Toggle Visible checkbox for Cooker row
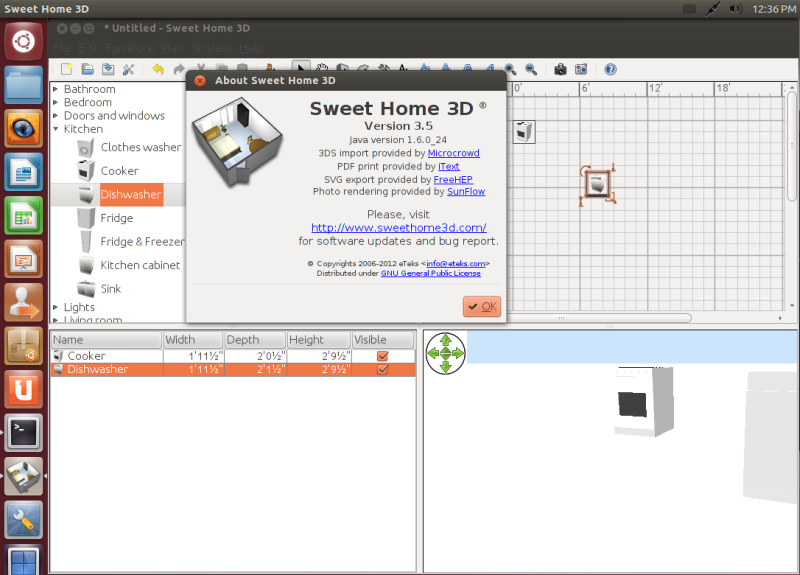Viewport: 800px width, 575px height. point(383,356)
